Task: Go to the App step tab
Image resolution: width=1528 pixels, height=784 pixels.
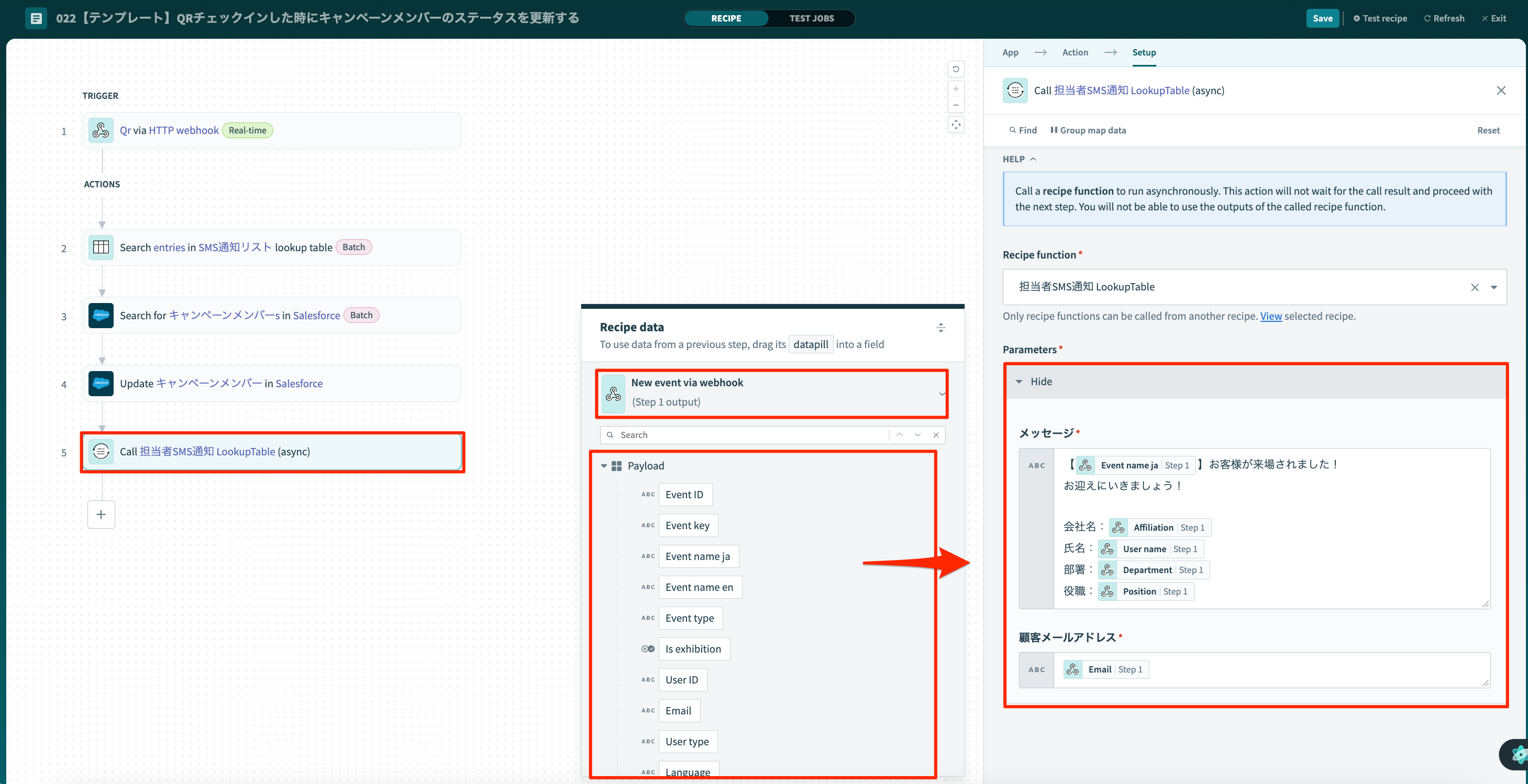Action: pos(1010,52)
